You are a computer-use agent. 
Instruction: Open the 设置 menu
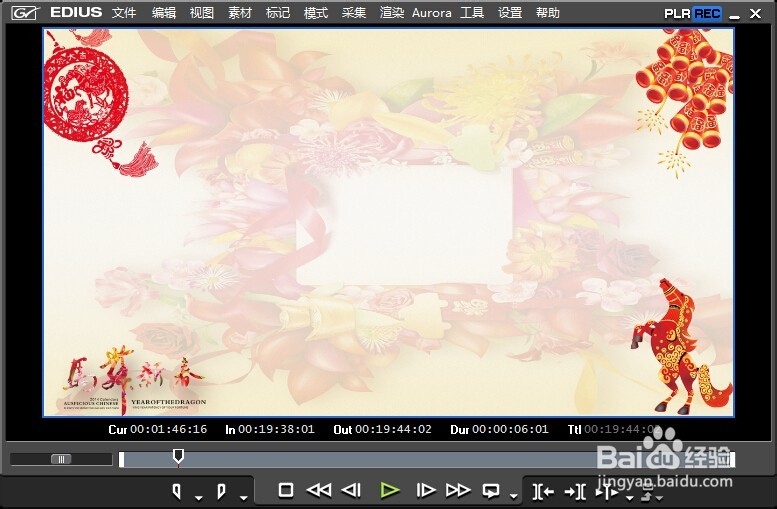(510, 12)
